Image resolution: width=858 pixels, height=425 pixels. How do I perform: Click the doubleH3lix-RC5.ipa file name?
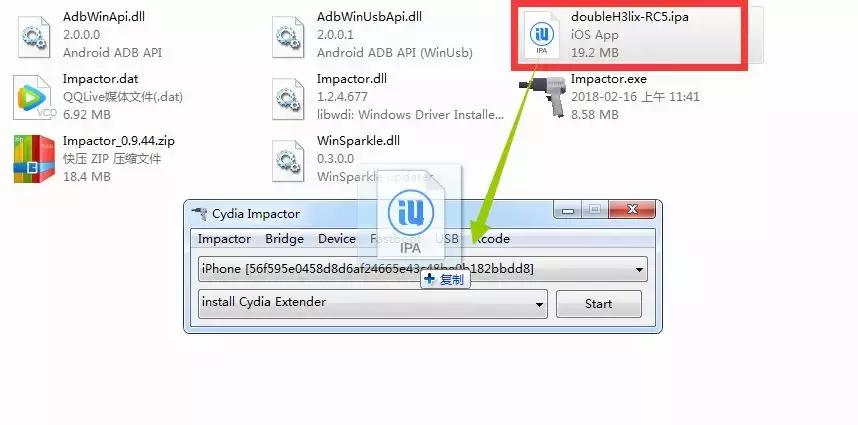pos(630,16)
